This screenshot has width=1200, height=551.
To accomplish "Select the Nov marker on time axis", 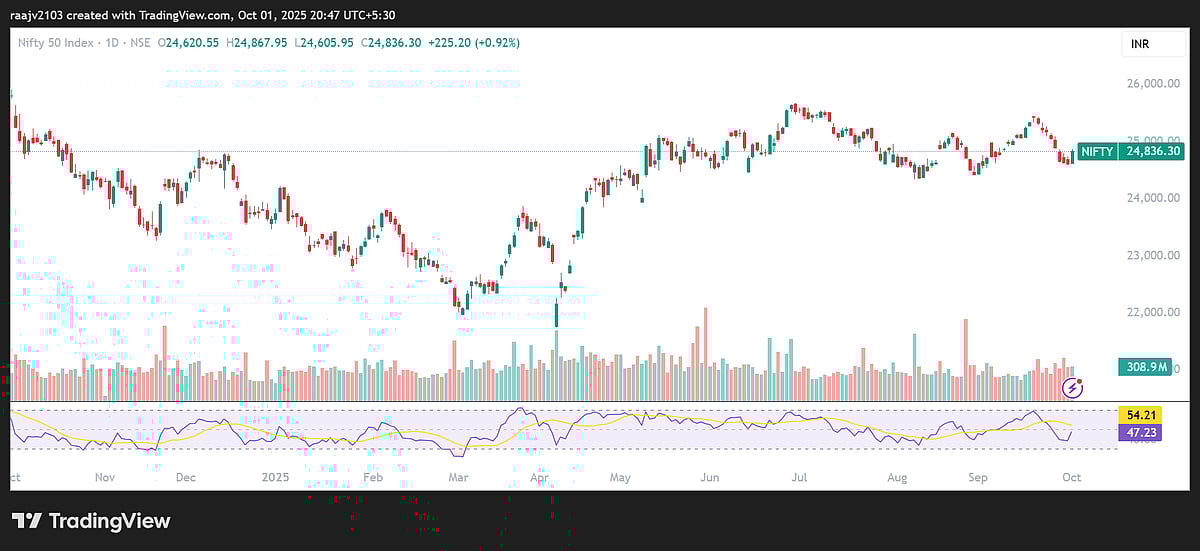I will pyautogui.click(x=105, y=478).
